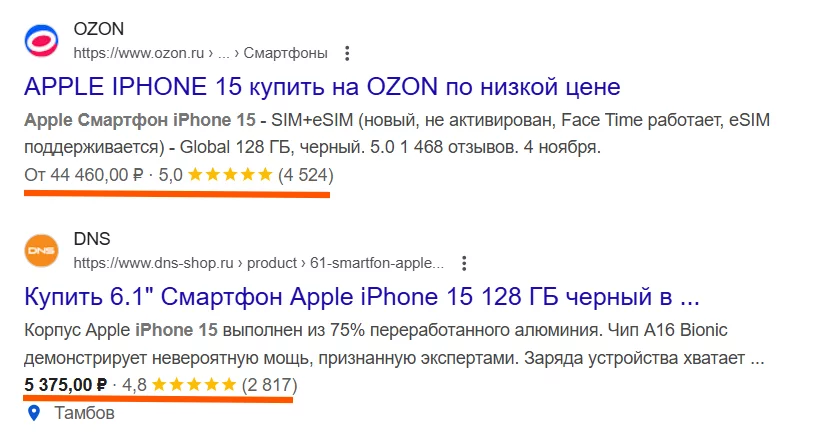This screenshot has height=436, width=820.
Task: Open 'APPLE IPHONE 15 купить на OZON' link
Action: [x=321, y=85]
